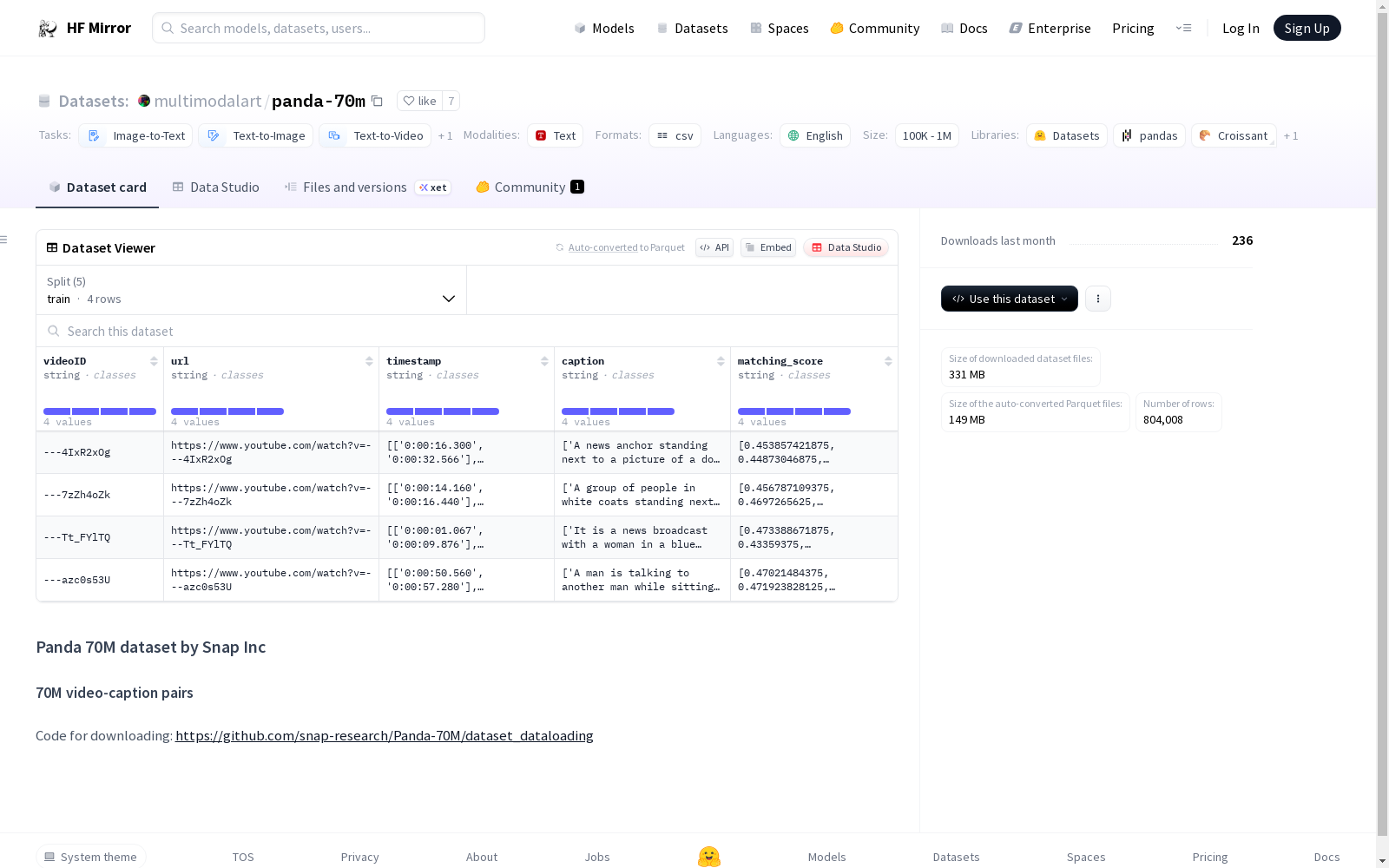The image size is (1389, 868).
Task: Focus the Search this dataset field
Action: pyautogui.click(x=467, y=331)
